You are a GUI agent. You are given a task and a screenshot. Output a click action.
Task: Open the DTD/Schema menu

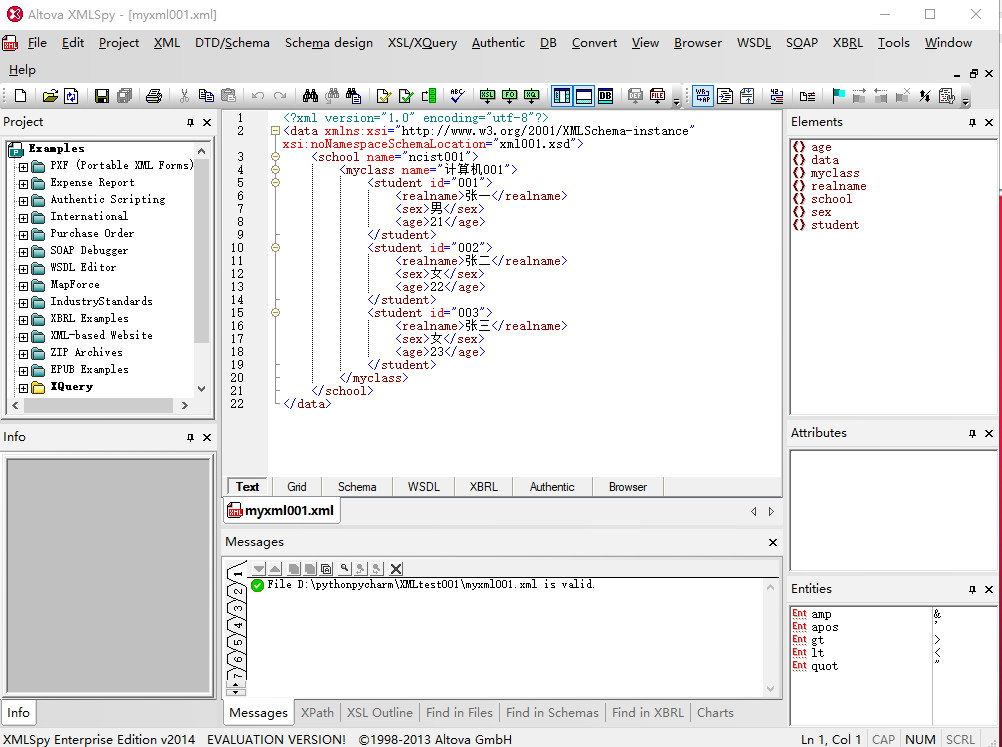(232, 43)
